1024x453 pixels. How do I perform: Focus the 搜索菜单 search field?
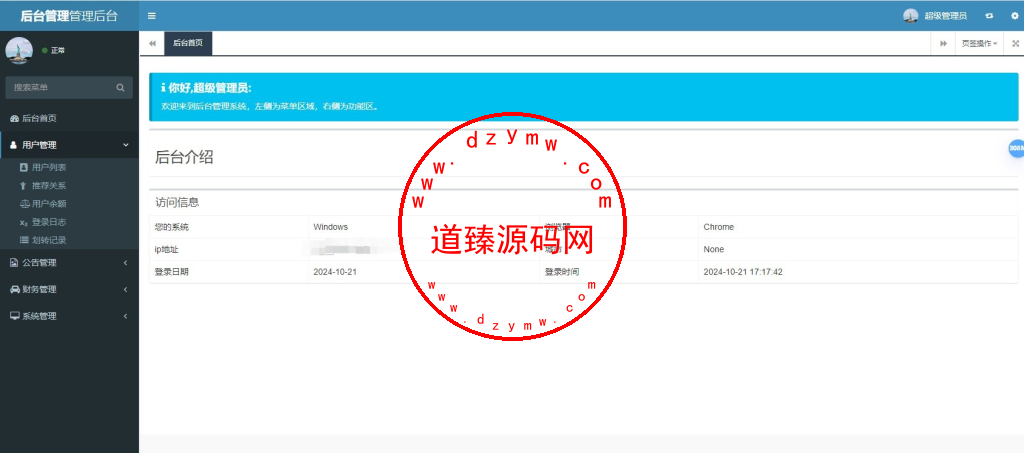coord(61,87)
